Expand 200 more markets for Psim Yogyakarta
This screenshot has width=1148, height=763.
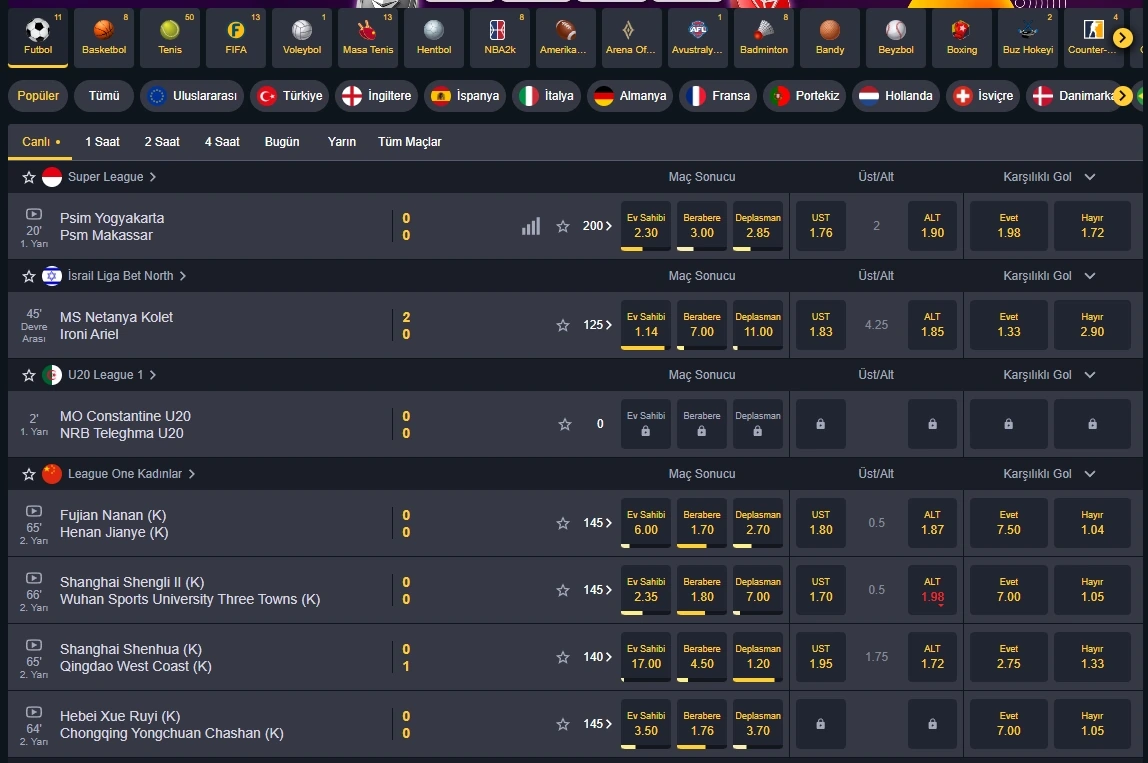click(597, 226)
